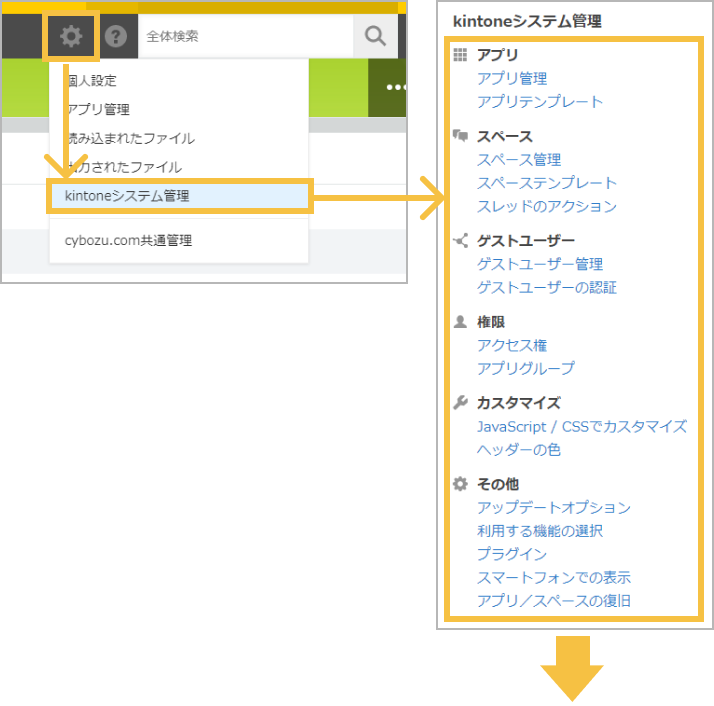Open the アプリテンプレート link
This screenshot has height=706, width=714.
click(540, 101)
